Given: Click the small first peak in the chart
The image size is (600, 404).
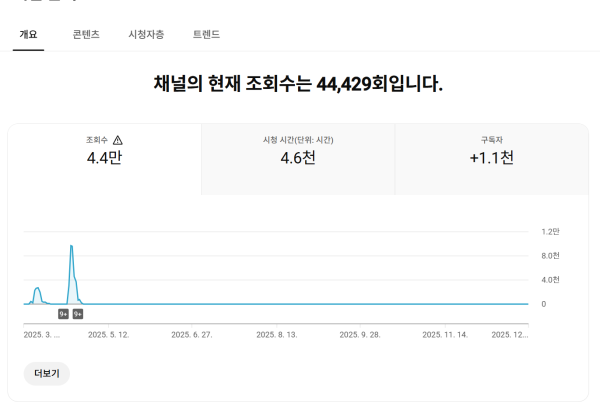Looking at the screenshot, I should [x=37, y=289].
